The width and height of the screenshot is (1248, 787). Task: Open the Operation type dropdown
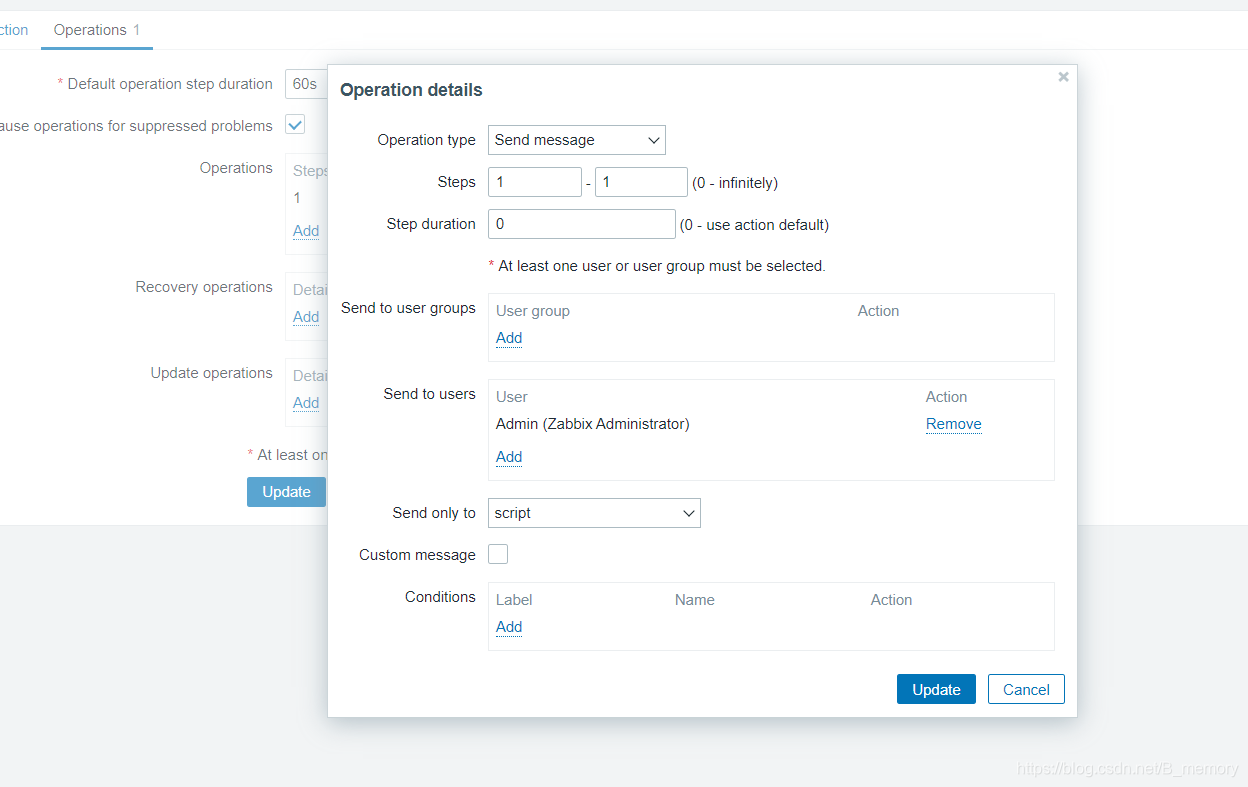(577, 140)
